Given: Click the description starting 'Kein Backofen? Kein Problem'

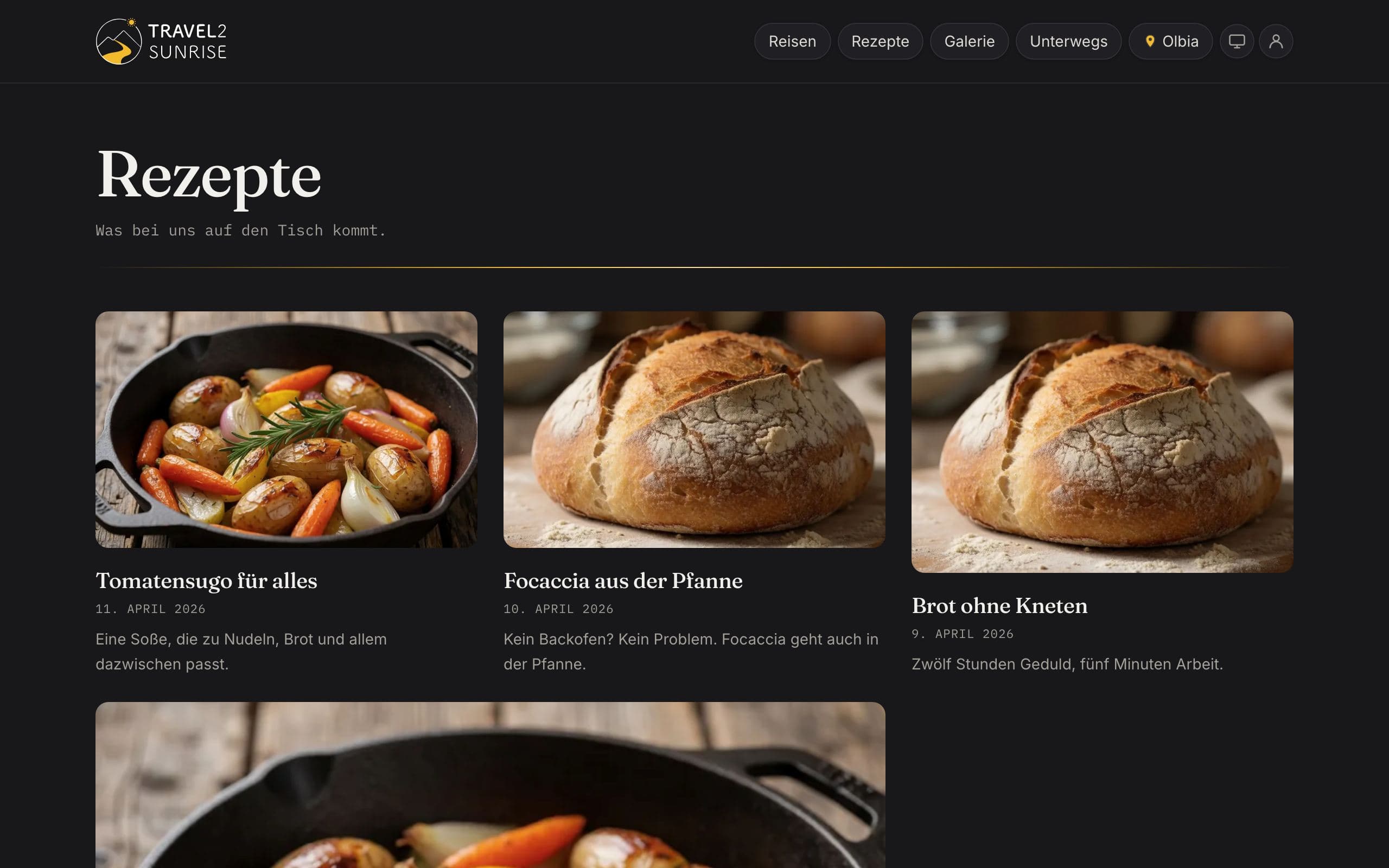Looking at the screenshot, I should tap(691, 652).
